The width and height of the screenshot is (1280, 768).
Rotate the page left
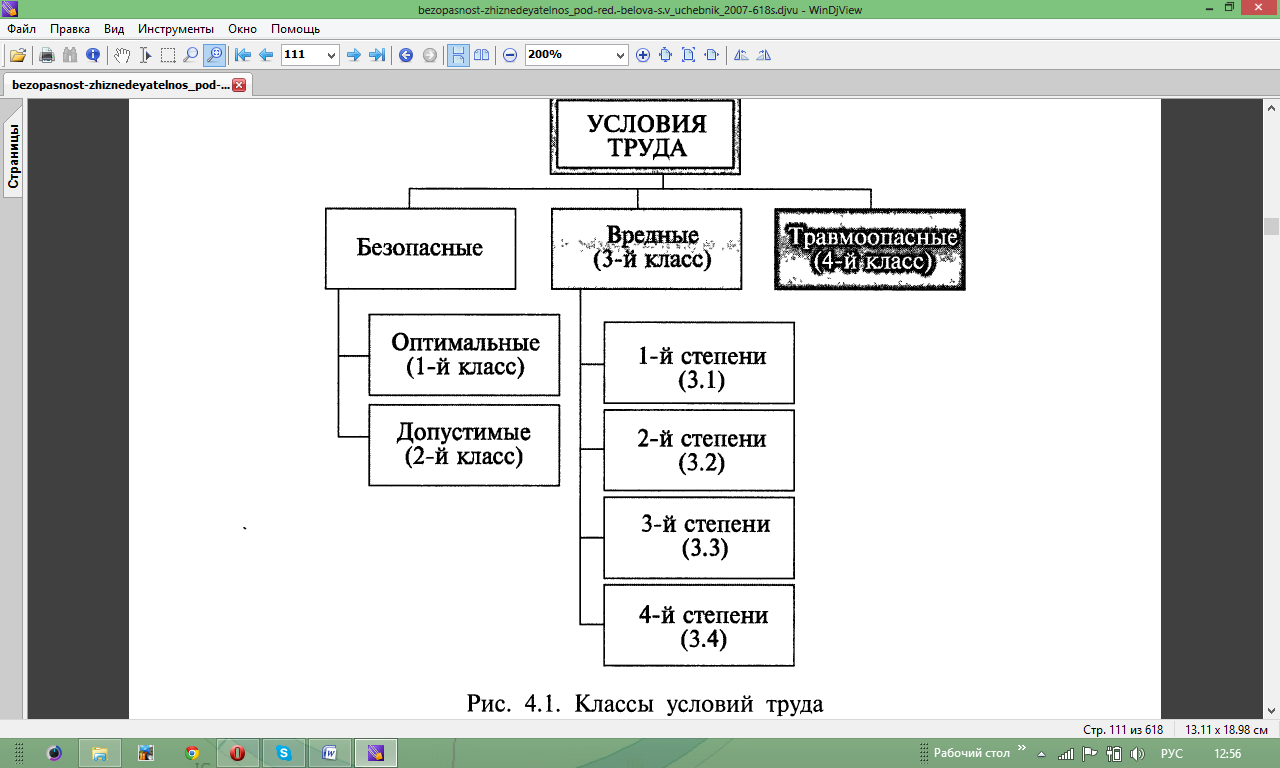click(x=741, y=55)
